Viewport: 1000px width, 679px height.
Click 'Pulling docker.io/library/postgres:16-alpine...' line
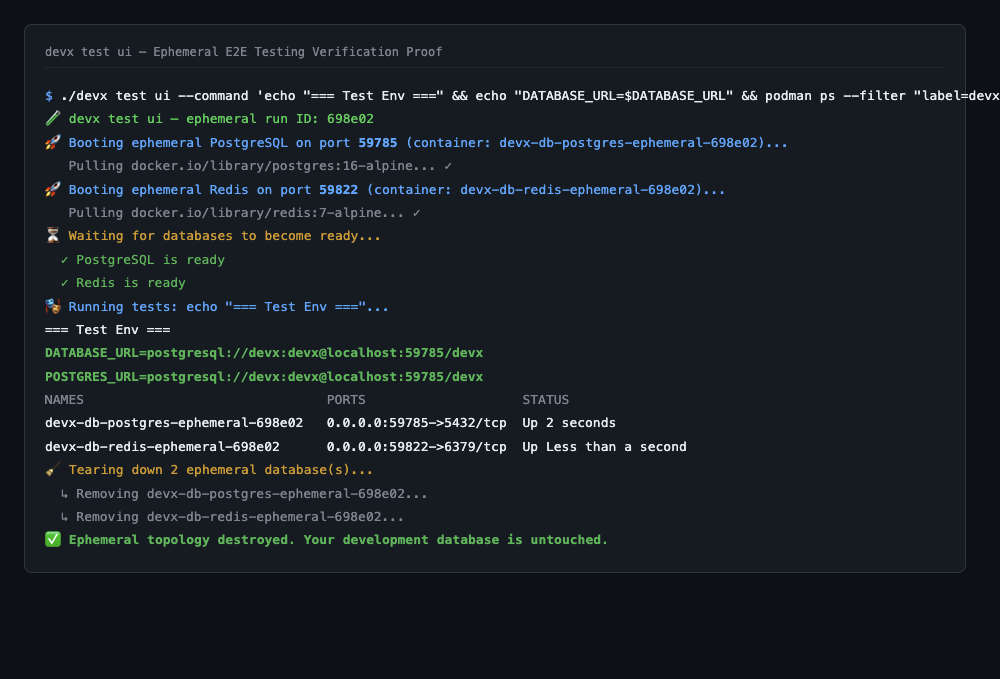click(260, 166)
